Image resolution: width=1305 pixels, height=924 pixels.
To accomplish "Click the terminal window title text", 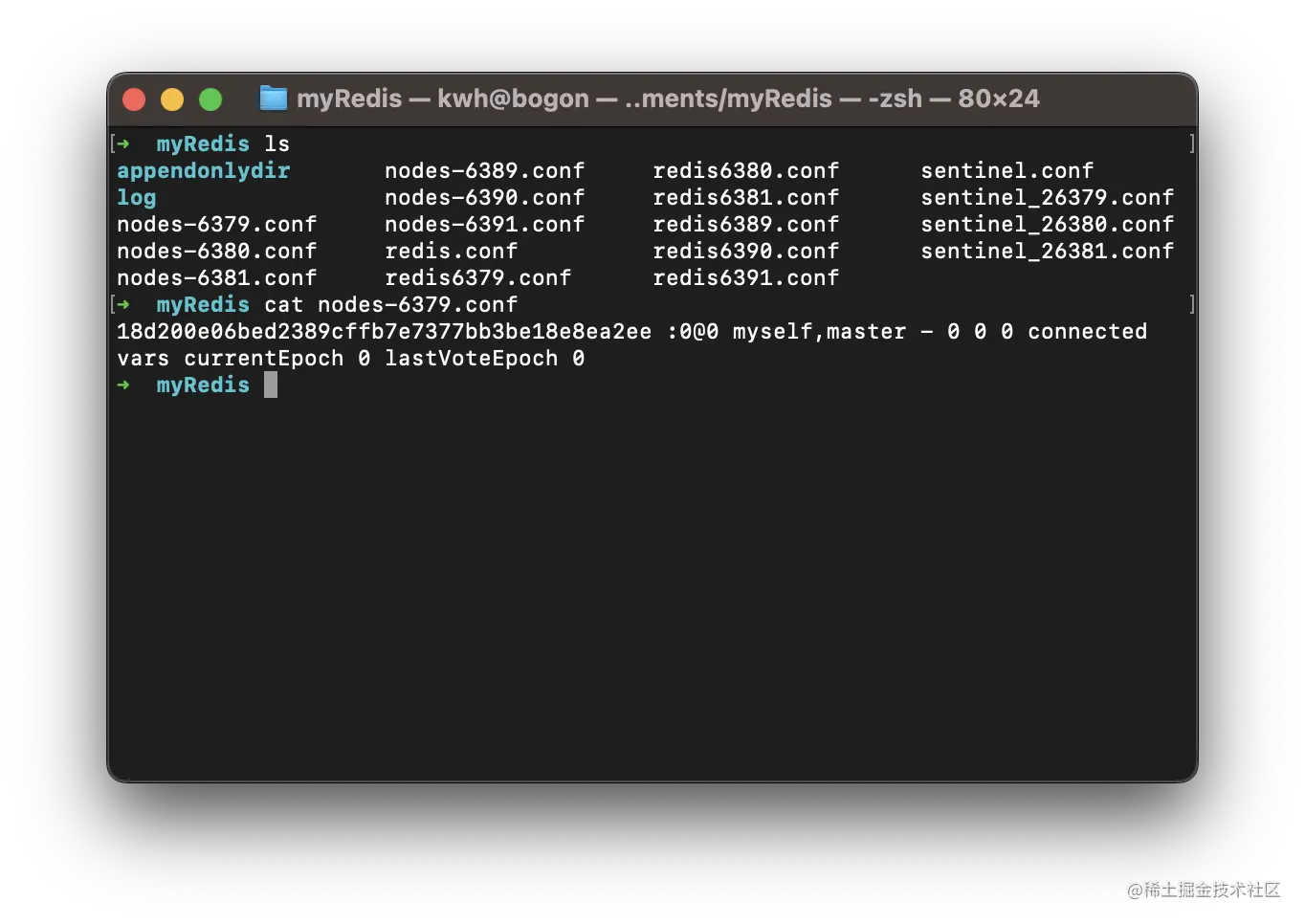I will point(667,99).
